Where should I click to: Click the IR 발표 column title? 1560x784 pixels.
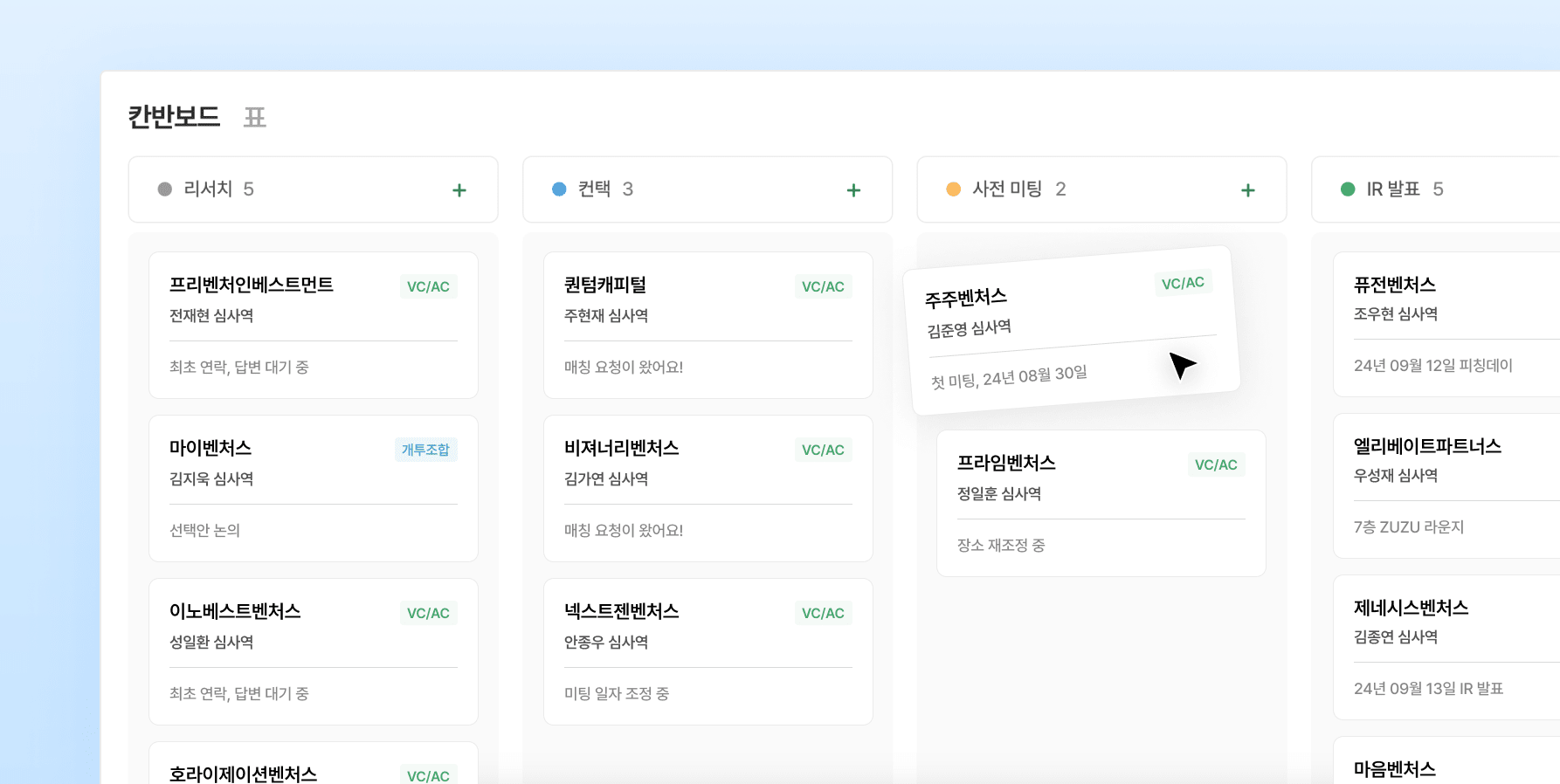coord(1393,189)
